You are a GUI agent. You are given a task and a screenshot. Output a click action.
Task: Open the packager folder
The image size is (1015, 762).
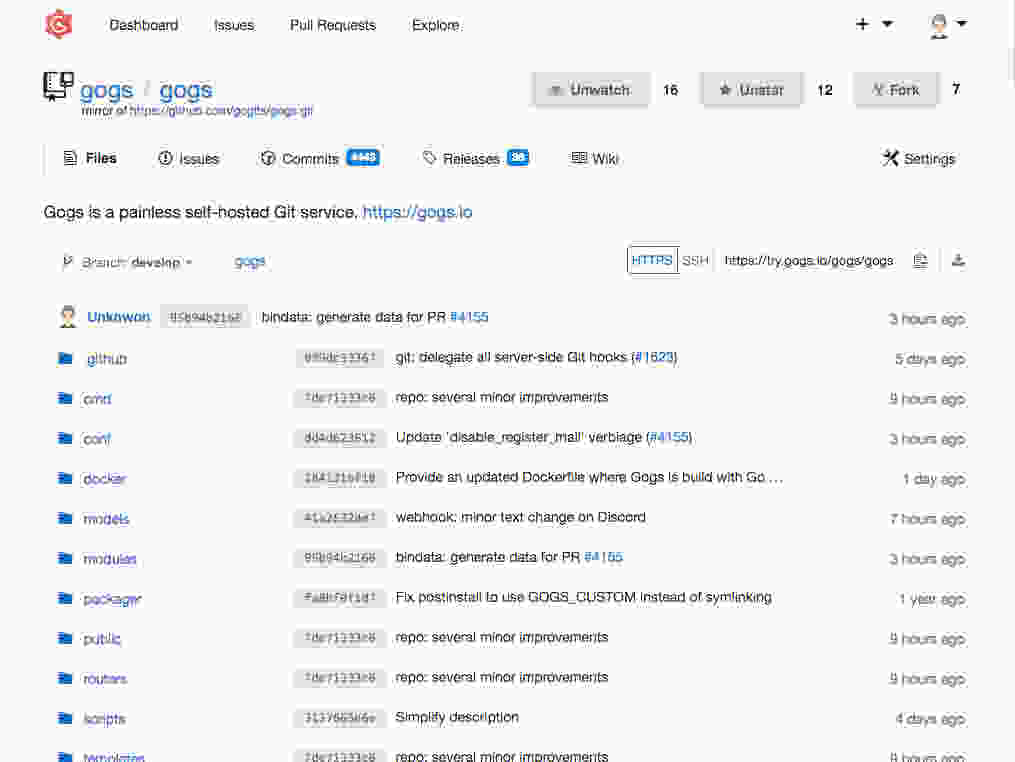pyautogui.click(x=113, y=599)
